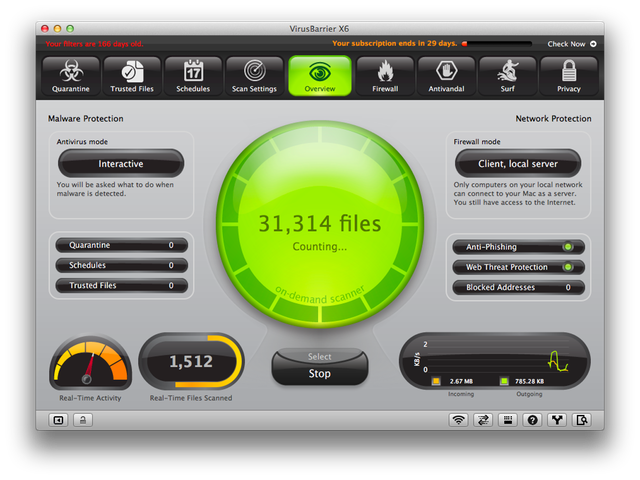Viewport: 640px width, 480px height.
Task: Click the '785.28 KB' outgoing value
Action: [529, 381]
